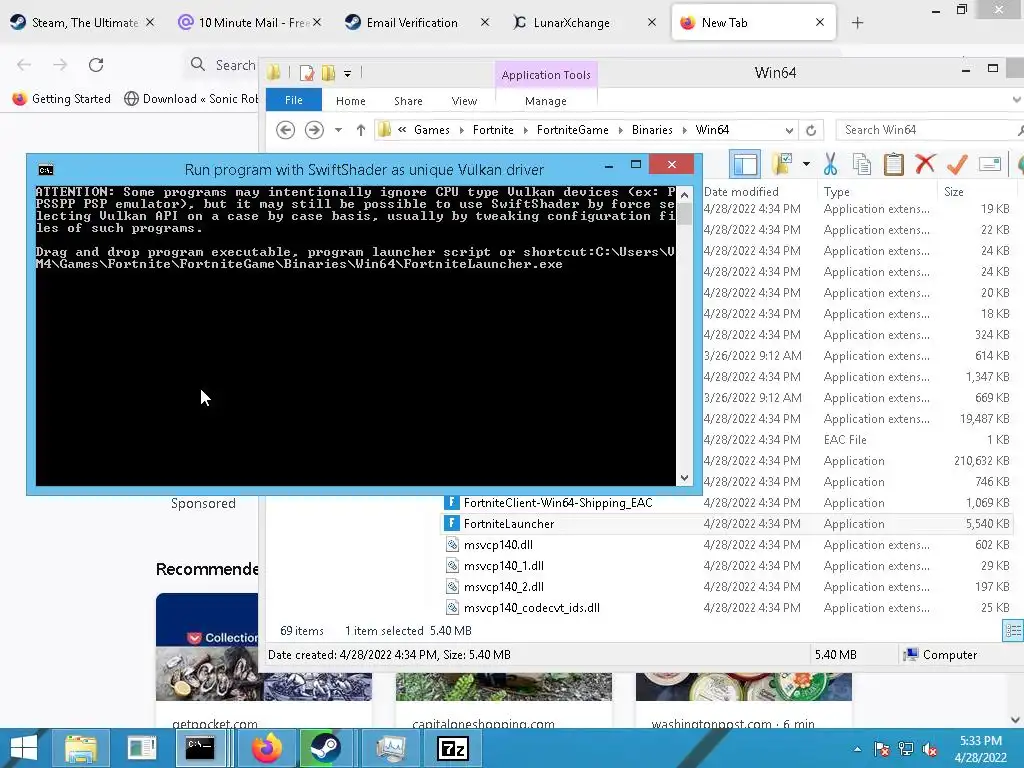Open dropdown arrow beside folder options icon
Screen dimensions: 1024x768
pyautogui.click(x=807, y=164)
